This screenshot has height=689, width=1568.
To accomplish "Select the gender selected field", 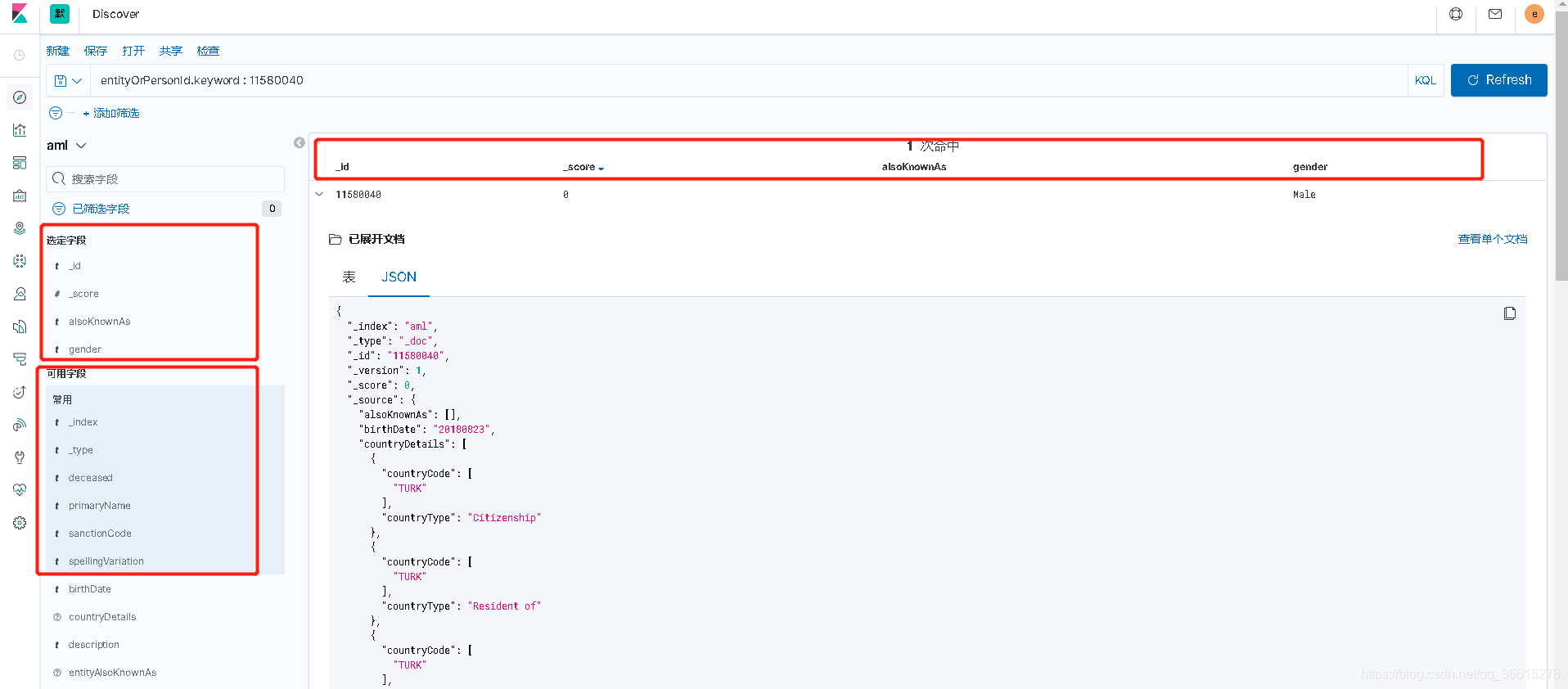I will tap(85, 349).
